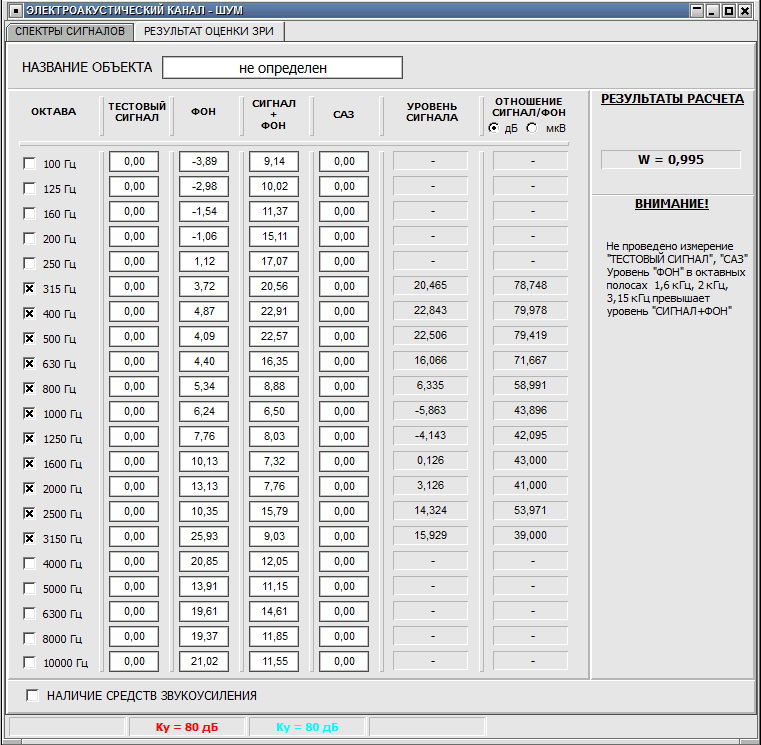Viewport: 761px width, 745px height.
Task: Click the НАЗВАНИЕ ОБЪЕКТА input field
Action: [282, 68]
